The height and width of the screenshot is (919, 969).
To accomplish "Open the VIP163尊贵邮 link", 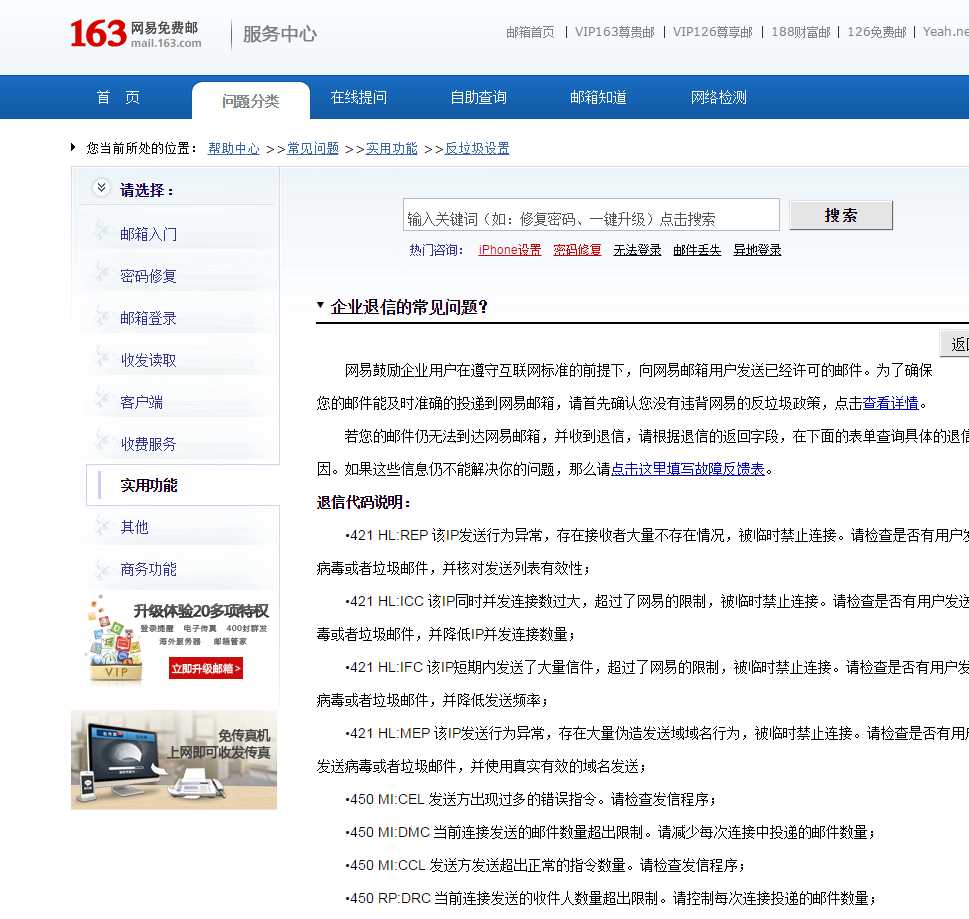I will click(x=614, y=32).
